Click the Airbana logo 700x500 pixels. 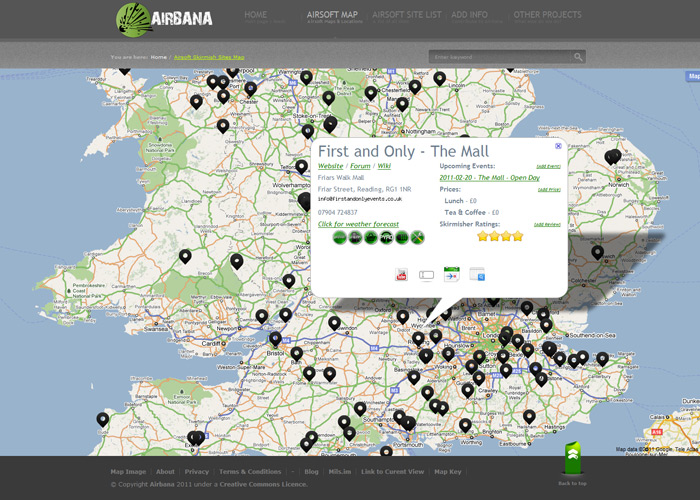click(x=164, y=18)
